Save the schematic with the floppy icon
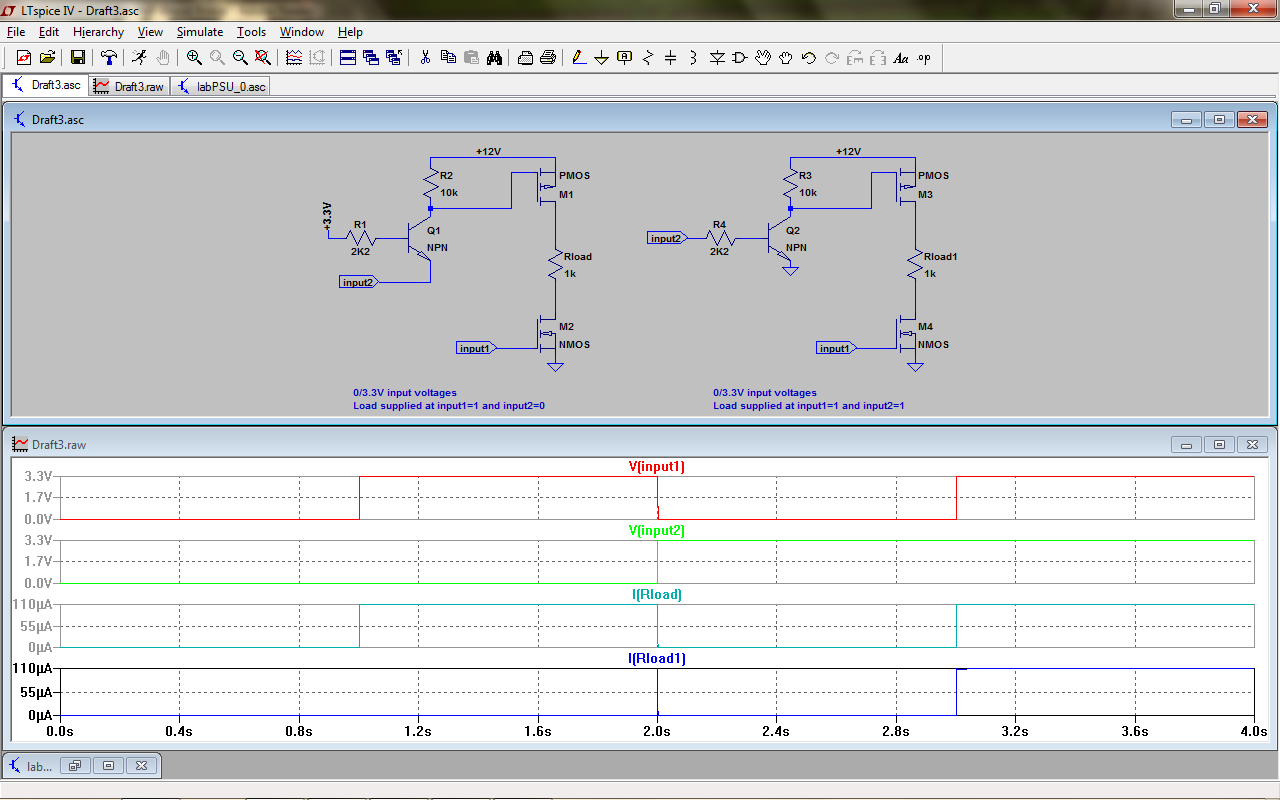1280x800 pixels. (x=77, y=58)
